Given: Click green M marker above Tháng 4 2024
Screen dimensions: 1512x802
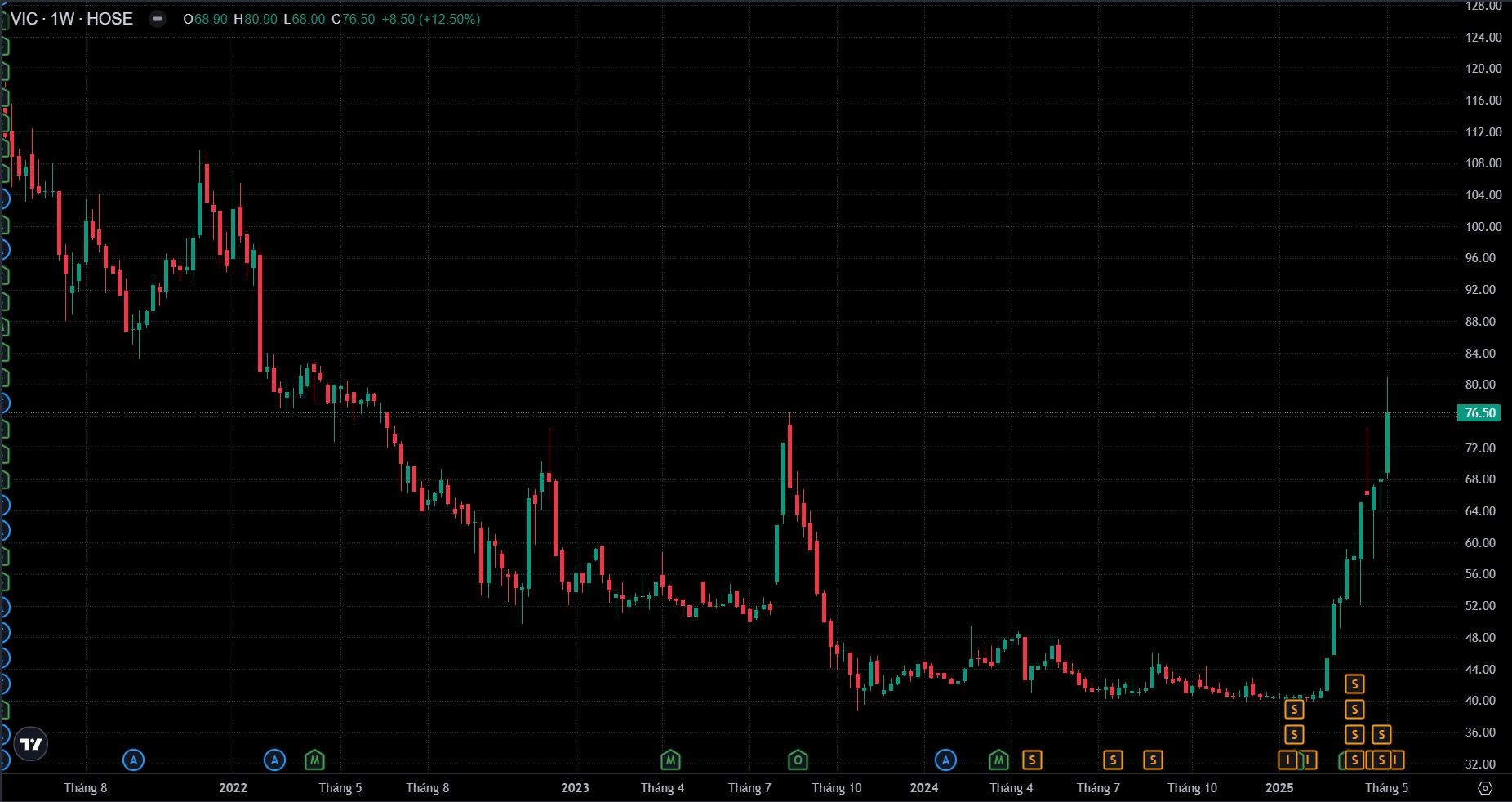Looking at the screenshot, I should click(998, 760).
